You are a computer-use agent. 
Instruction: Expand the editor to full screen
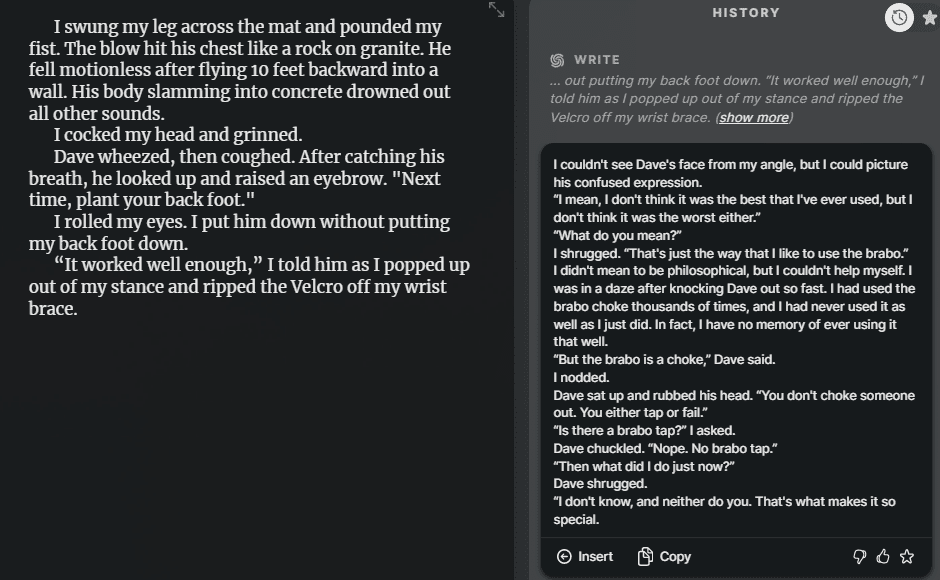click(496, 10)
